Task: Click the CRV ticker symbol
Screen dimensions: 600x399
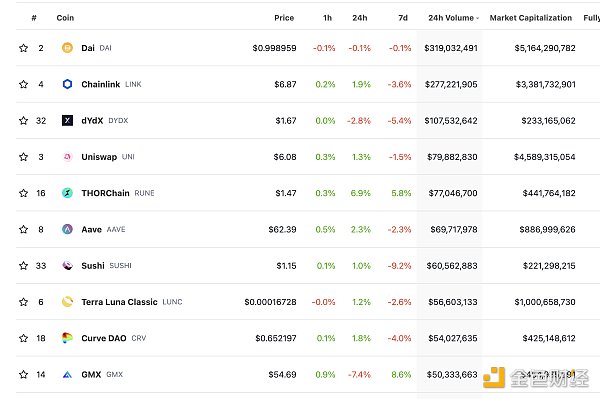Action: point(139,338)
